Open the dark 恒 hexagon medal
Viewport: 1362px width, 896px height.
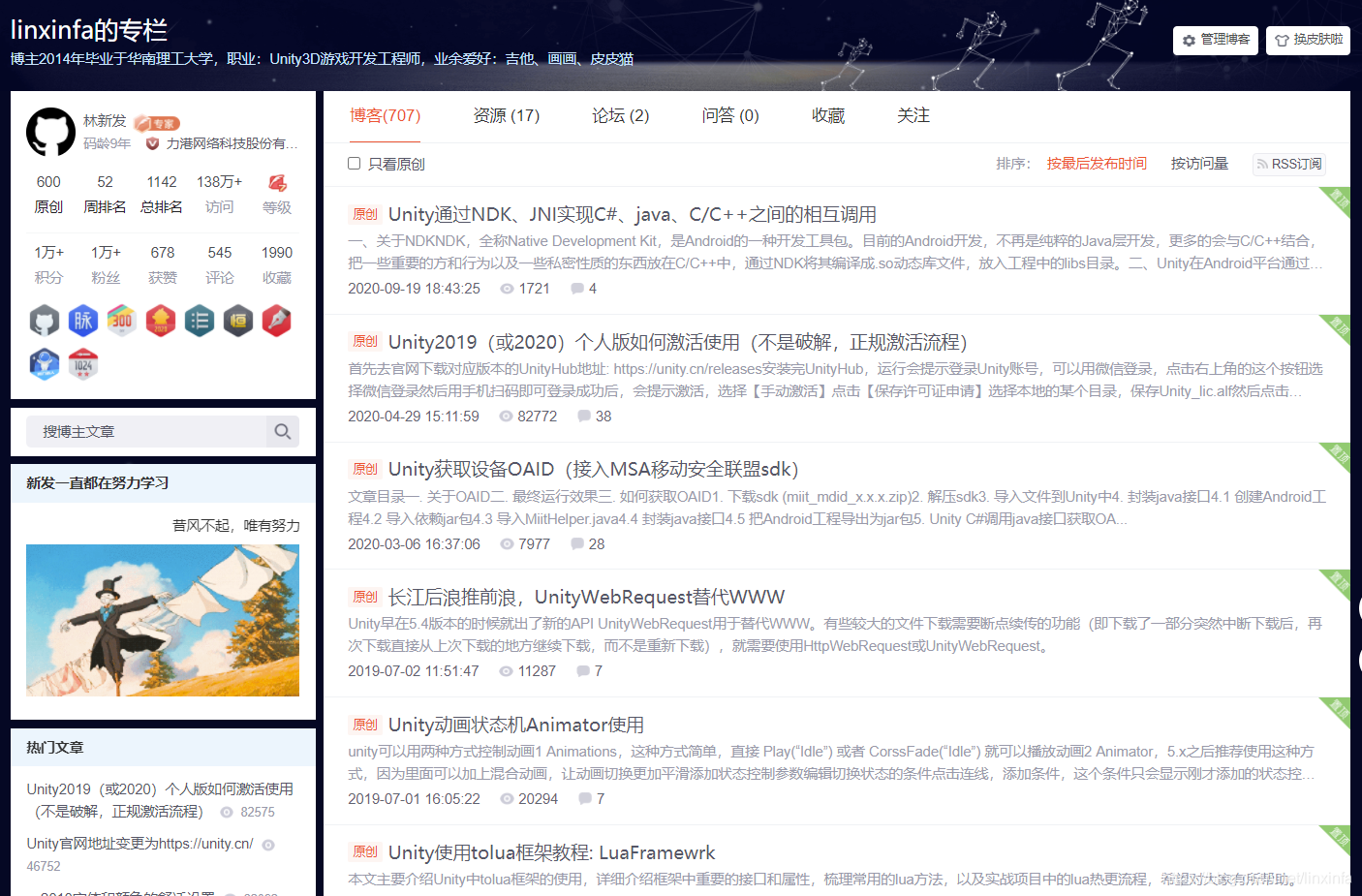(238, 321)
